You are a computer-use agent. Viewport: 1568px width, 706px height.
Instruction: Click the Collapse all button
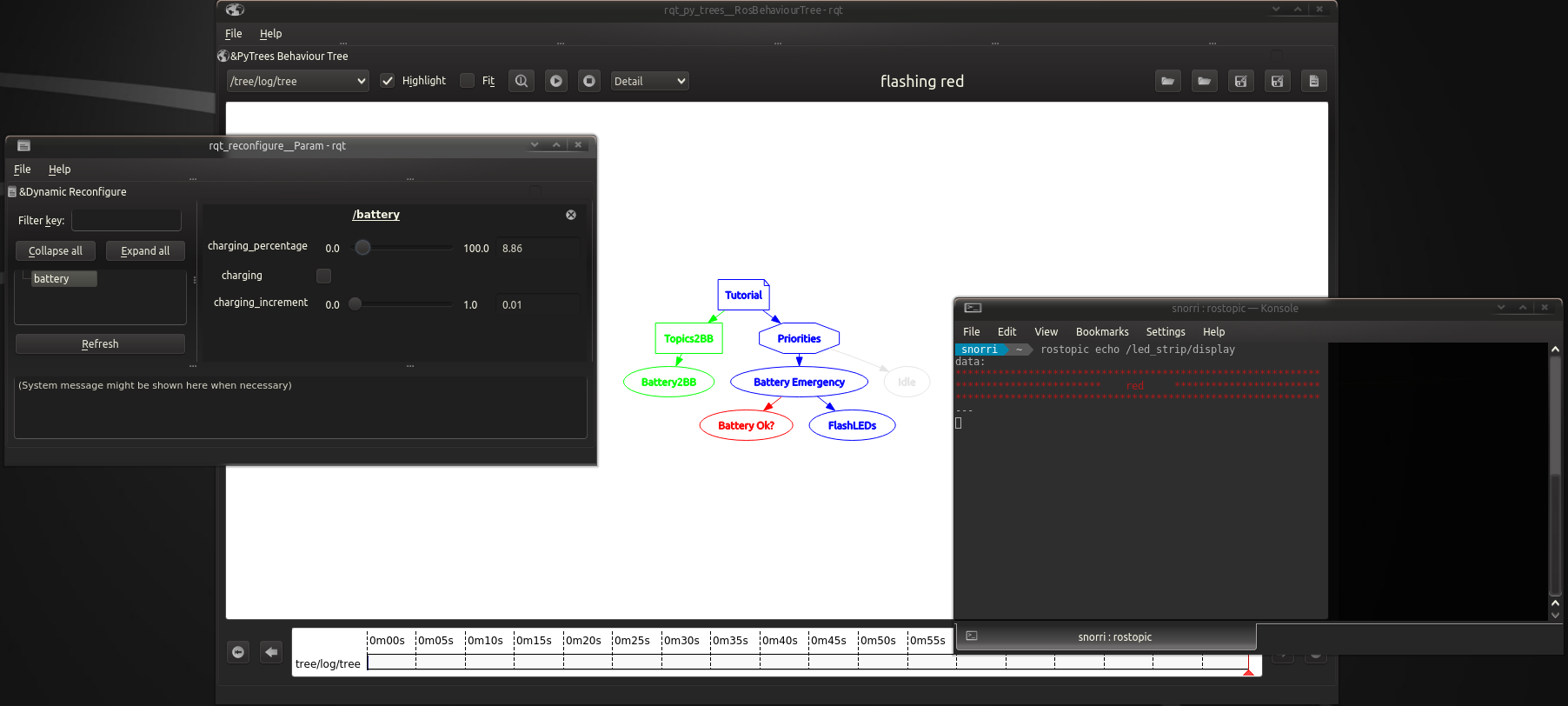(56, 251)
